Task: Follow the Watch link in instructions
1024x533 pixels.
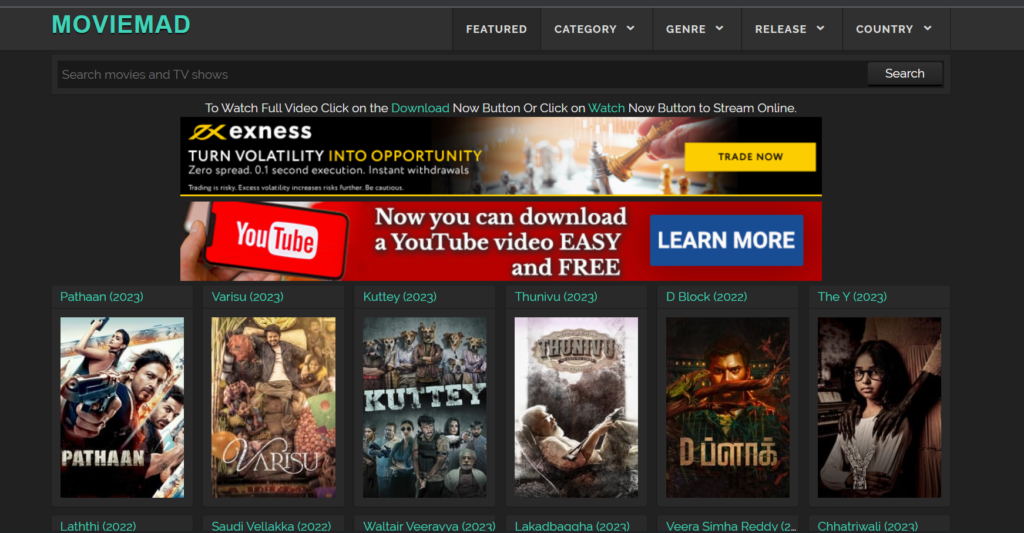Action: pyautogui.click(x=606, y=108)
